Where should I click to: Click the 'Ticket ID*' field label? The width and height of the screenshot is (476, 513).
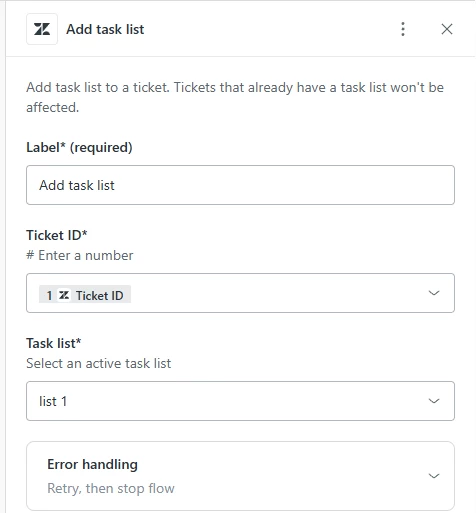[x=57, y=235]
